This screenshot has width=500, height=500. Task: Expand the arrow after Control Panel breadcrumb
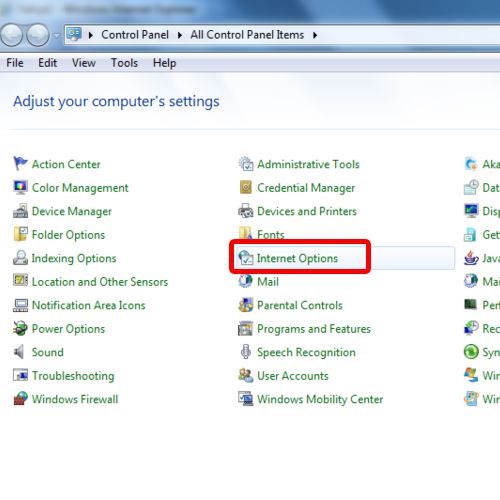pyautogui.click(x=180, y=35)
